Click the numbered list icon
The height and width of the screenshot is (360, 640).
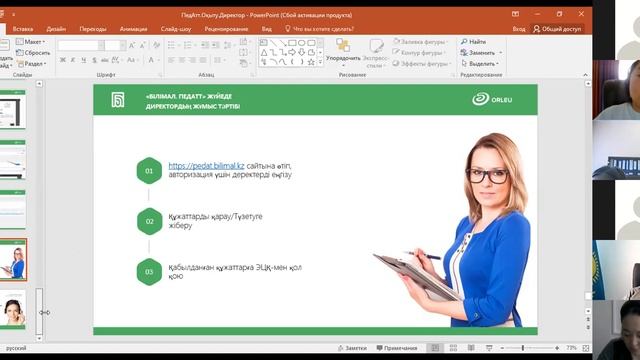point(189,45)
